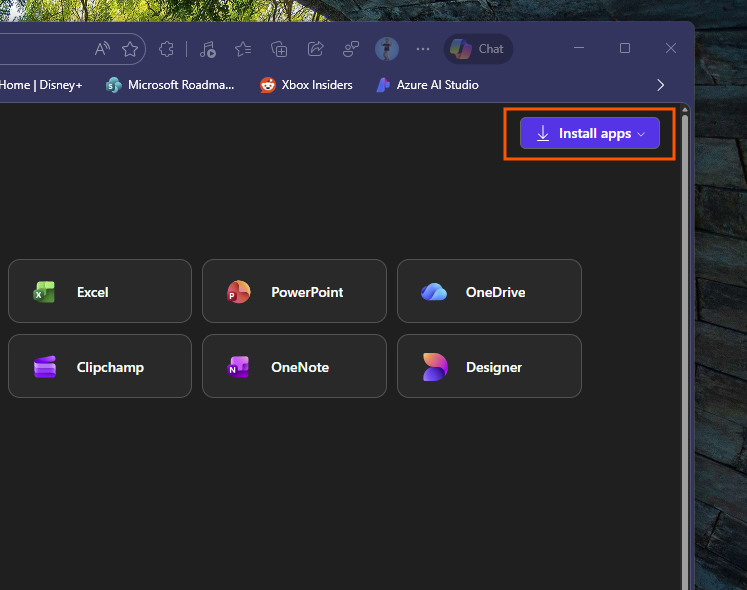
Task: Open the Clipchamp app tile
Action: (x=100, y=366)
